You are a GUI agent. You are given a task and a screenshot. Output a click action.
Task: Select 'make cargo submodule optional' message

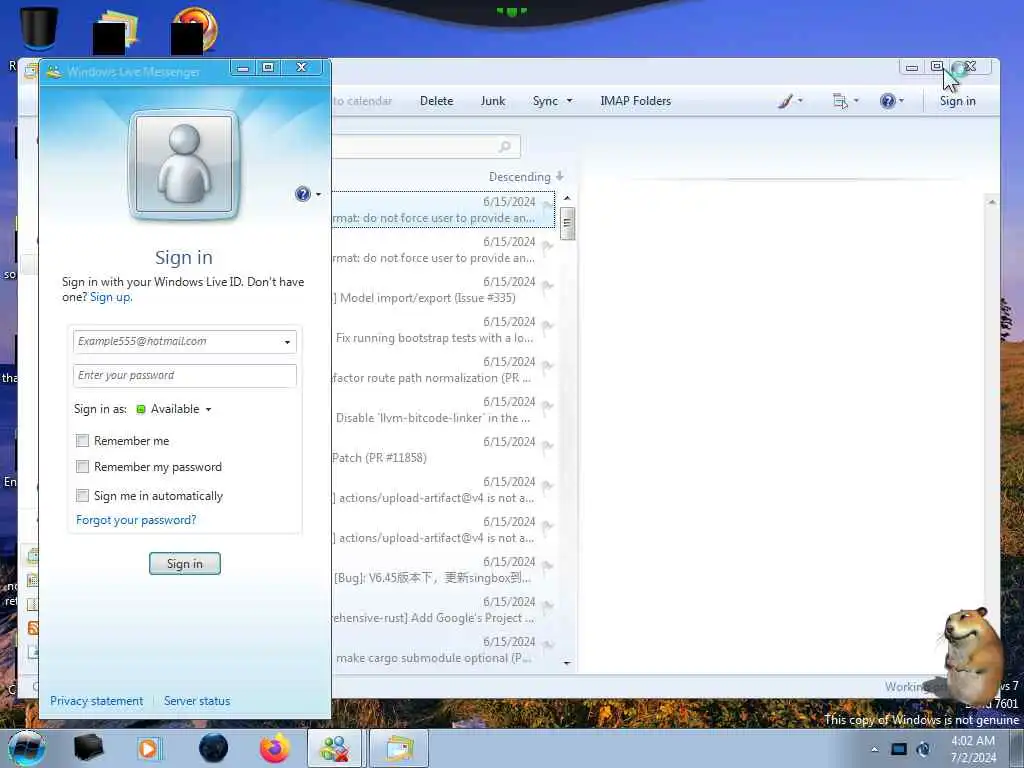[x=443, y=650]
